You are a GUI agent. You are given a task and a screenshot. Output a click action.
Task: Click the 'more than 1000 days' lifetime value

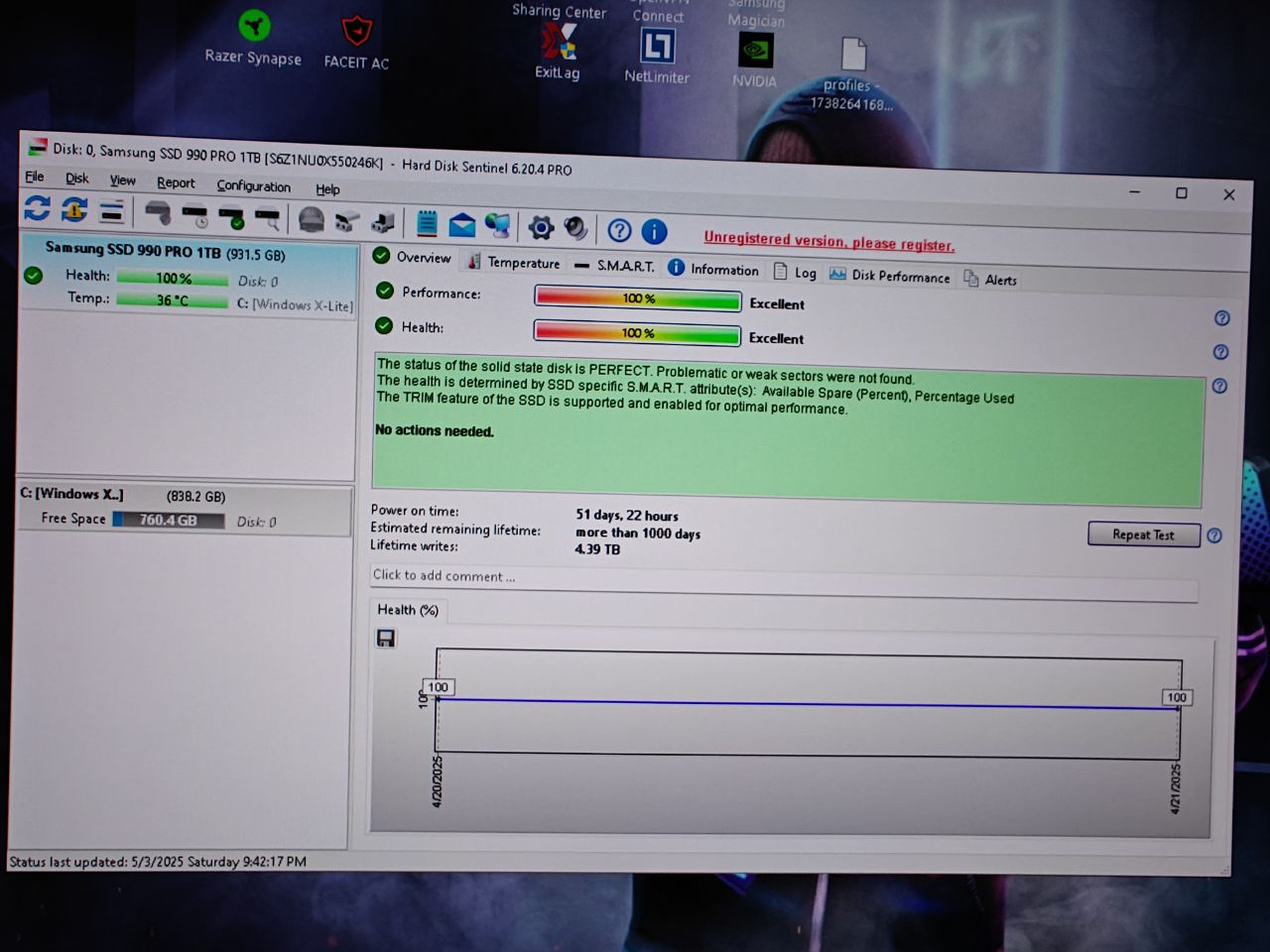click(638, 533)
